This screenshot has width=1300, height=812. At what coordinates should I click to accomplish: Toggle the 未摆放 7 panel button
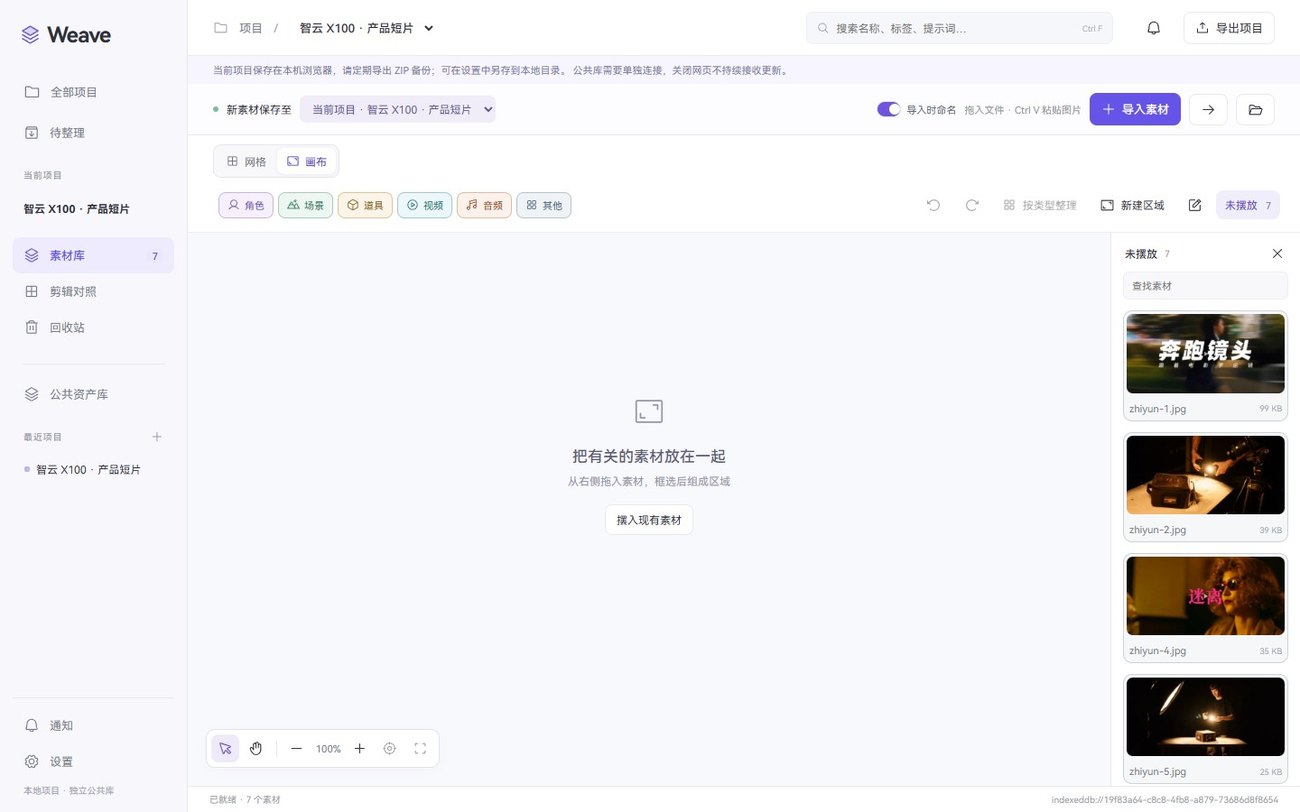pos(1248,205)
